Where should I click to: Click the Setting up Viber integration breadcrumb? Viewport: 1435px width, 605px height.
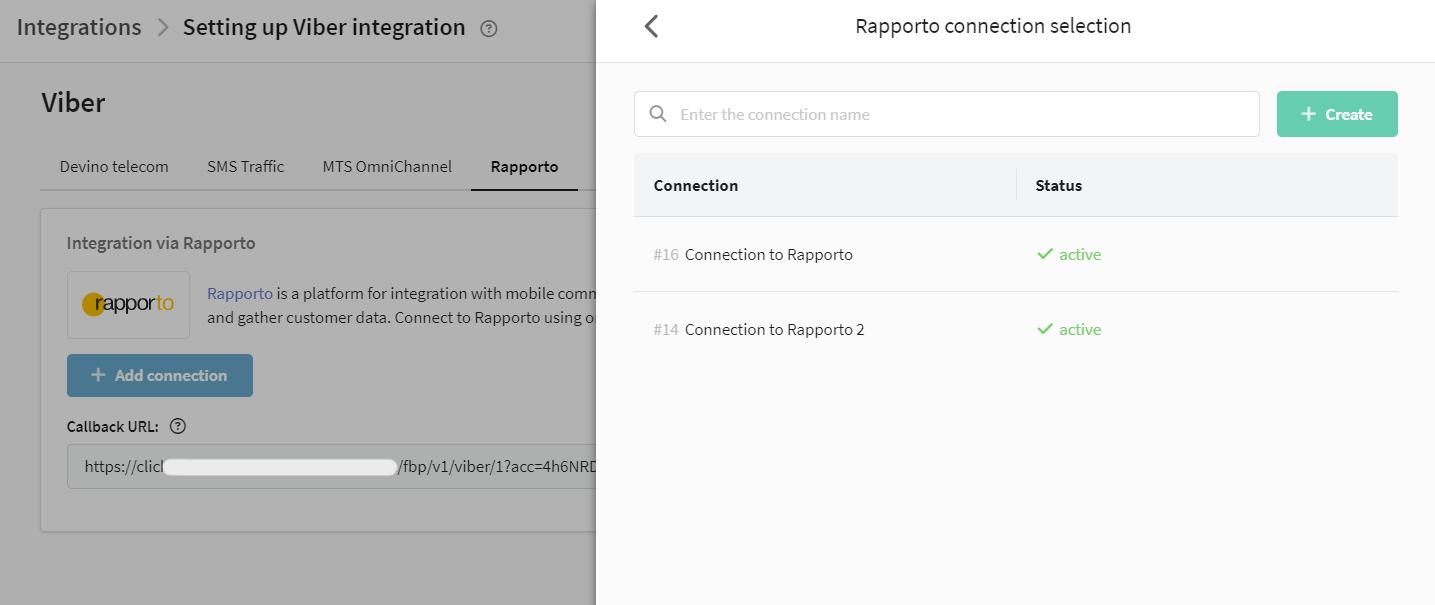pyautogui.click(x=324, y=27)
